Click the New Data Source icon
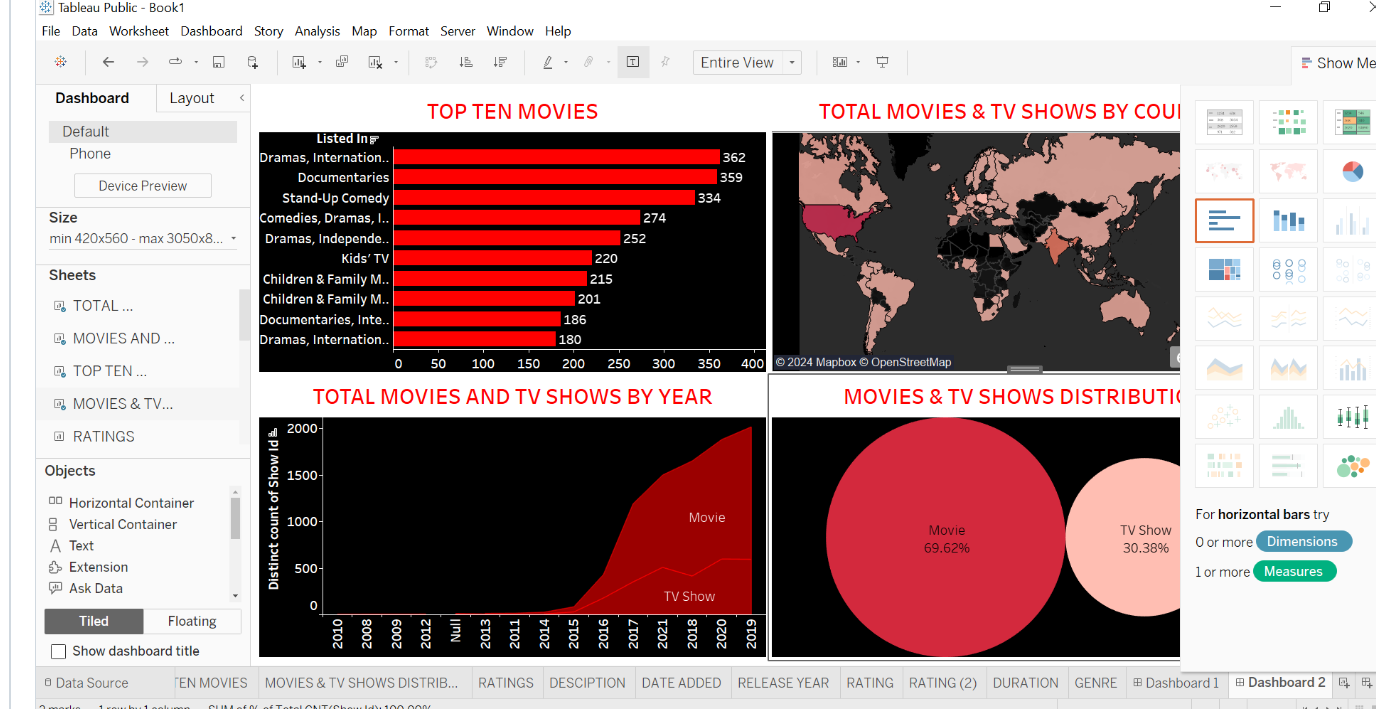This screenshot has width=1376, height=709. click(253, 62)
